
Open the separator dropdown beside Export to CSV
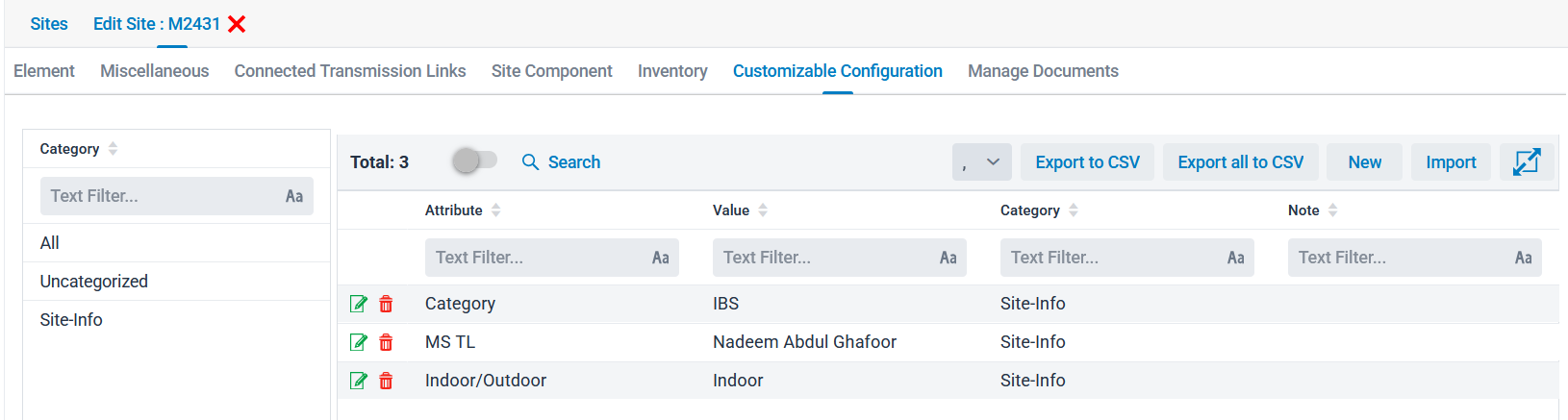tap(981, 162)
